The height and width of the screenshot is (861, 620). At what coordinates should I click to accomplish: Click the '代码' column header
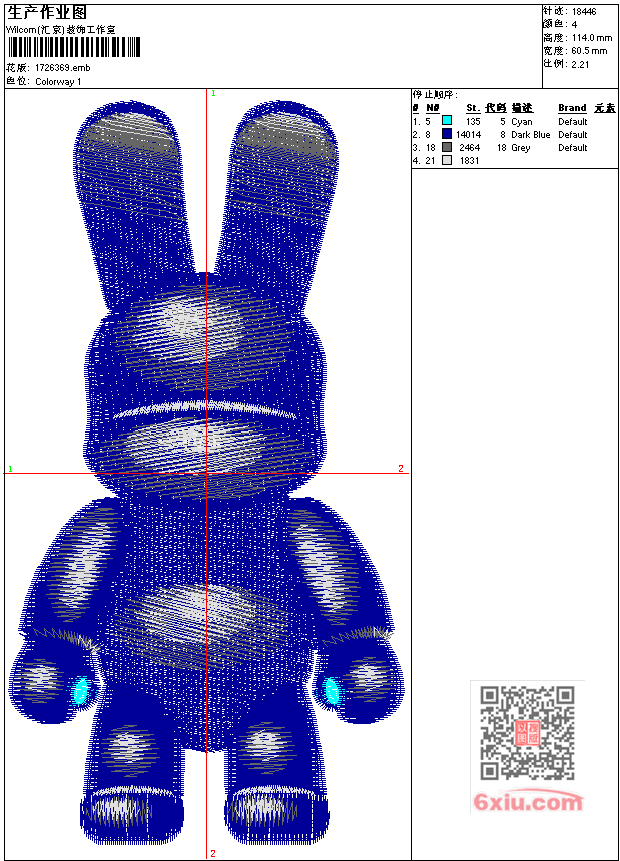point(495,108)
